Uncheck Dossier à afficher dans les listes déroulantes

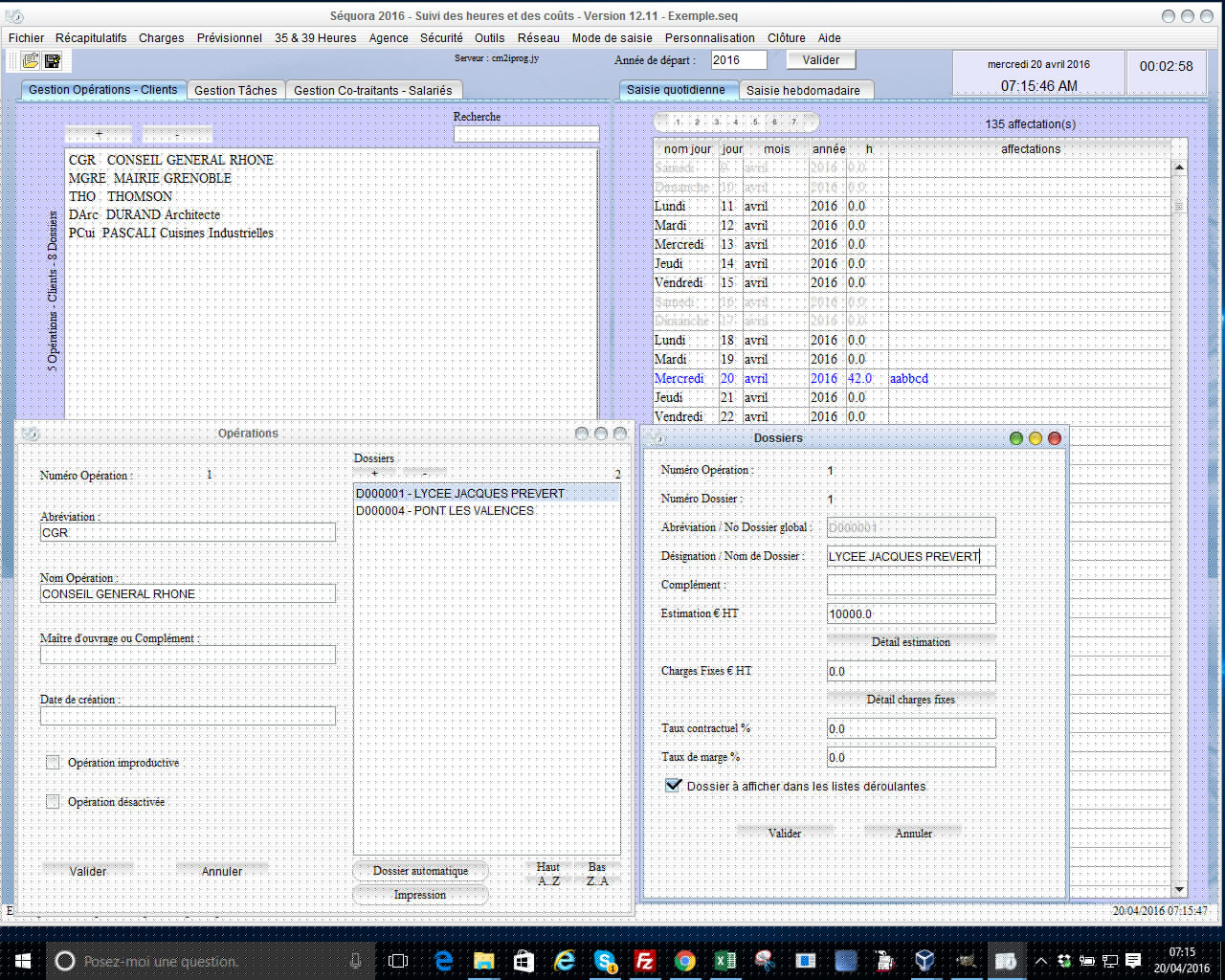click(x=673, y=786)
